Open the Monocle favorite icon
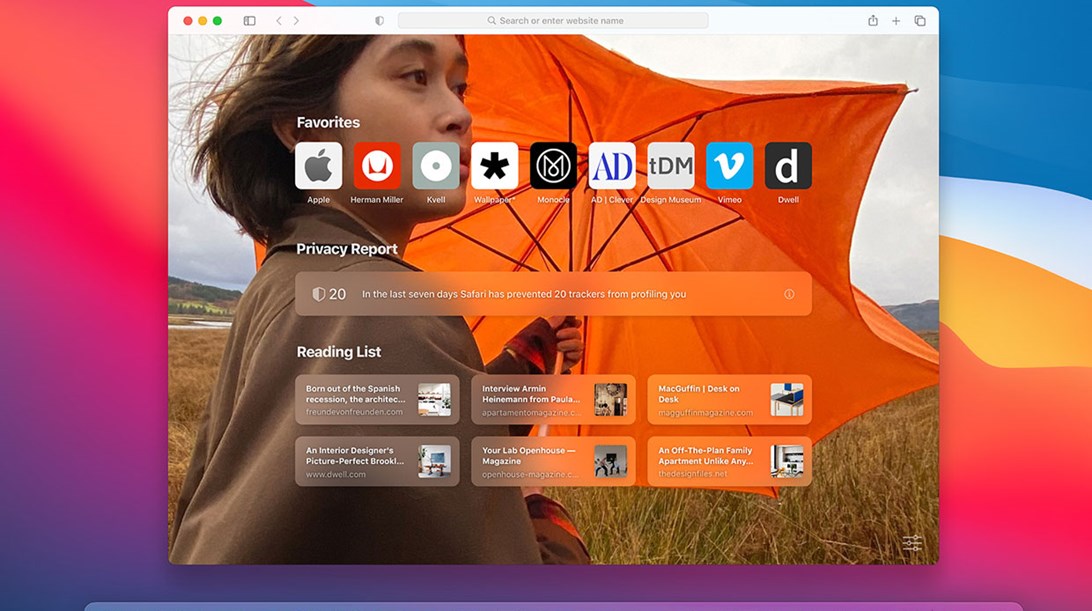Screen dimensions: 1092x611 553,166
